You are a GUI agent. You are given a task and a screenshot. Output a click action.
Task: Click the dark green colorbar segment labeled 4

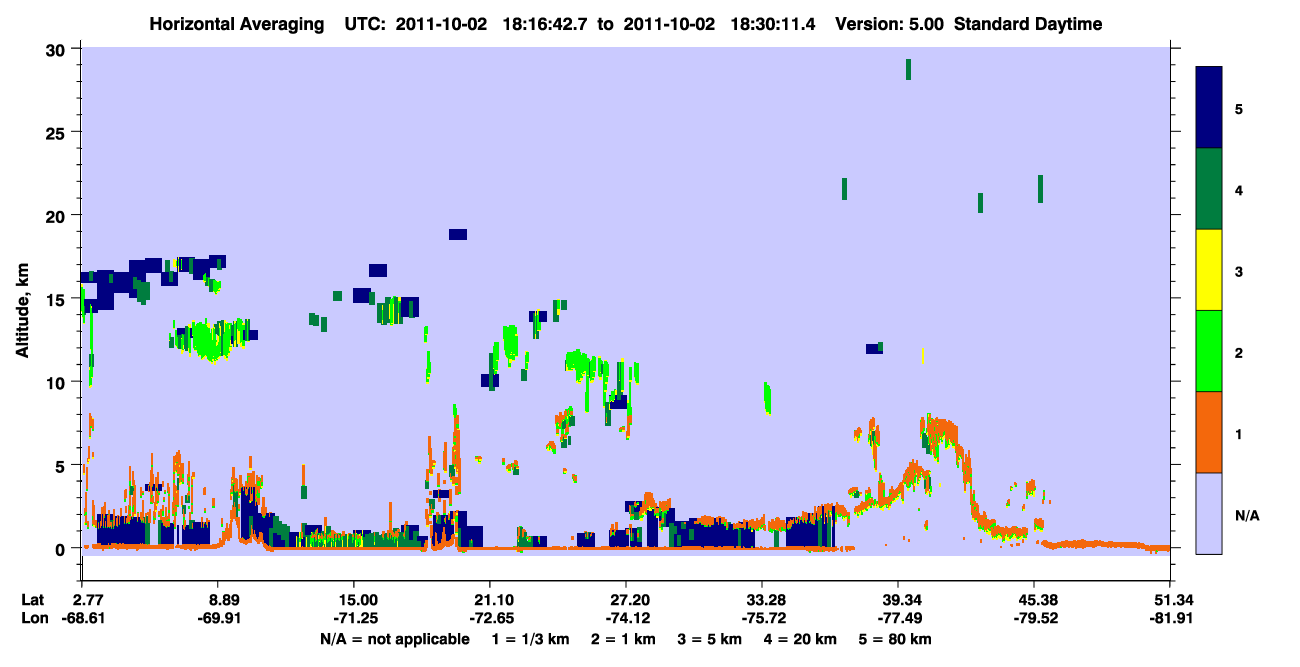pos(1209,189)
